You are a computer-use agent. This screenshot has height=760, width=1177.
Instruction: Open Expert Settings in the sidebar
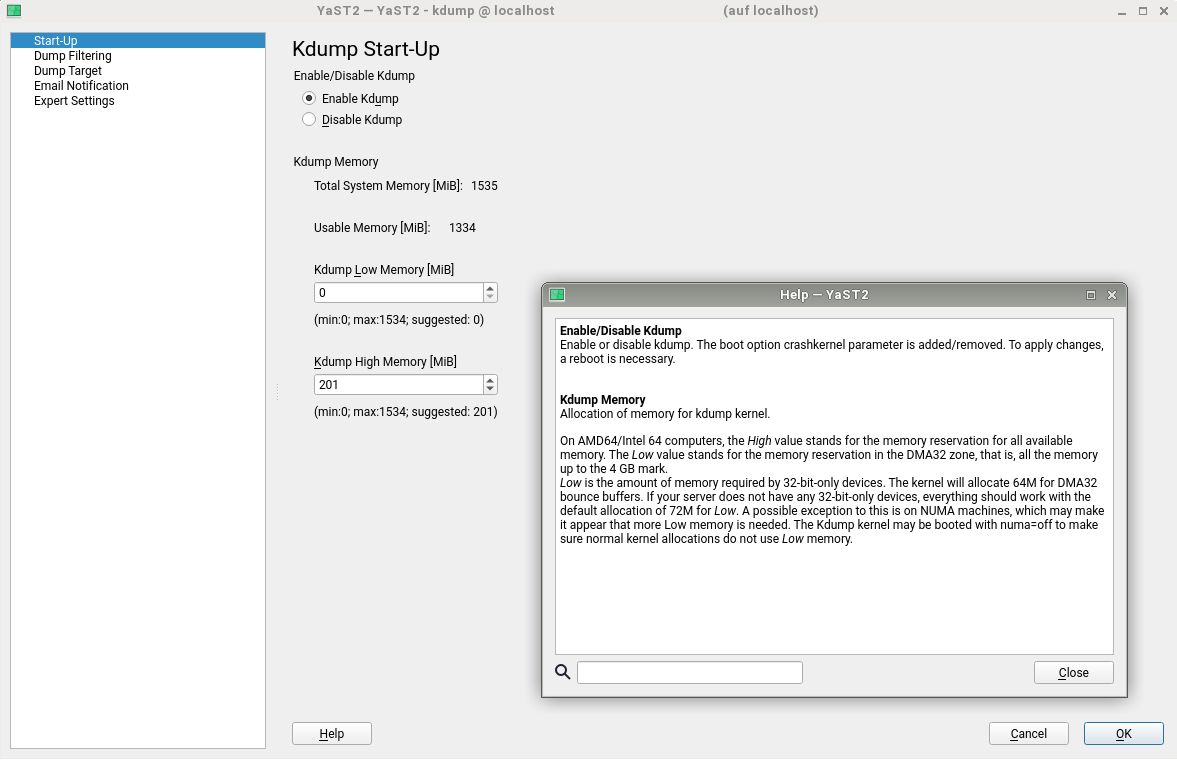point(74,101)
